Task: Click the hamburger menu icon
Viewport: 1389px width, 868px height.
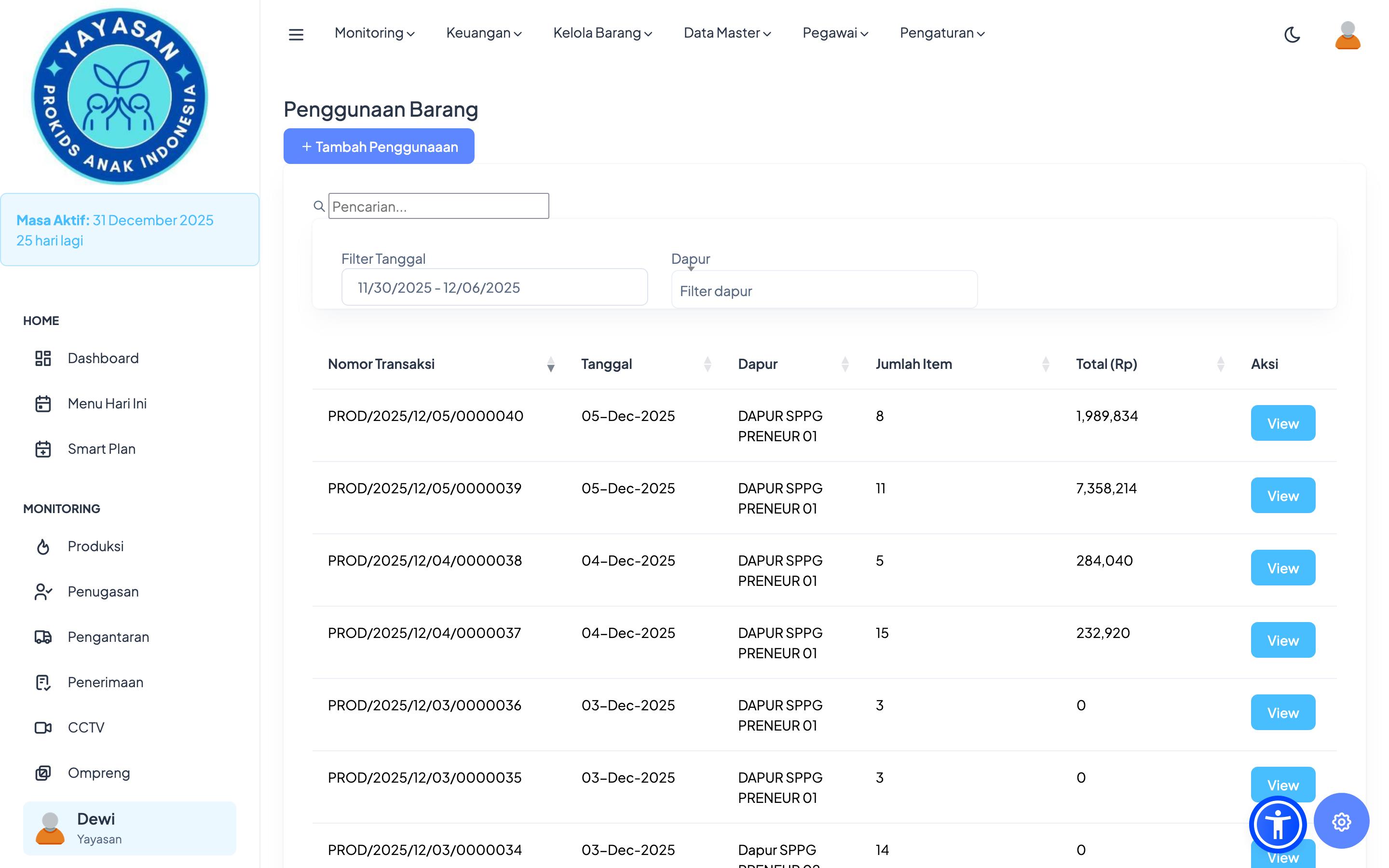Action: tap(296, 34)
